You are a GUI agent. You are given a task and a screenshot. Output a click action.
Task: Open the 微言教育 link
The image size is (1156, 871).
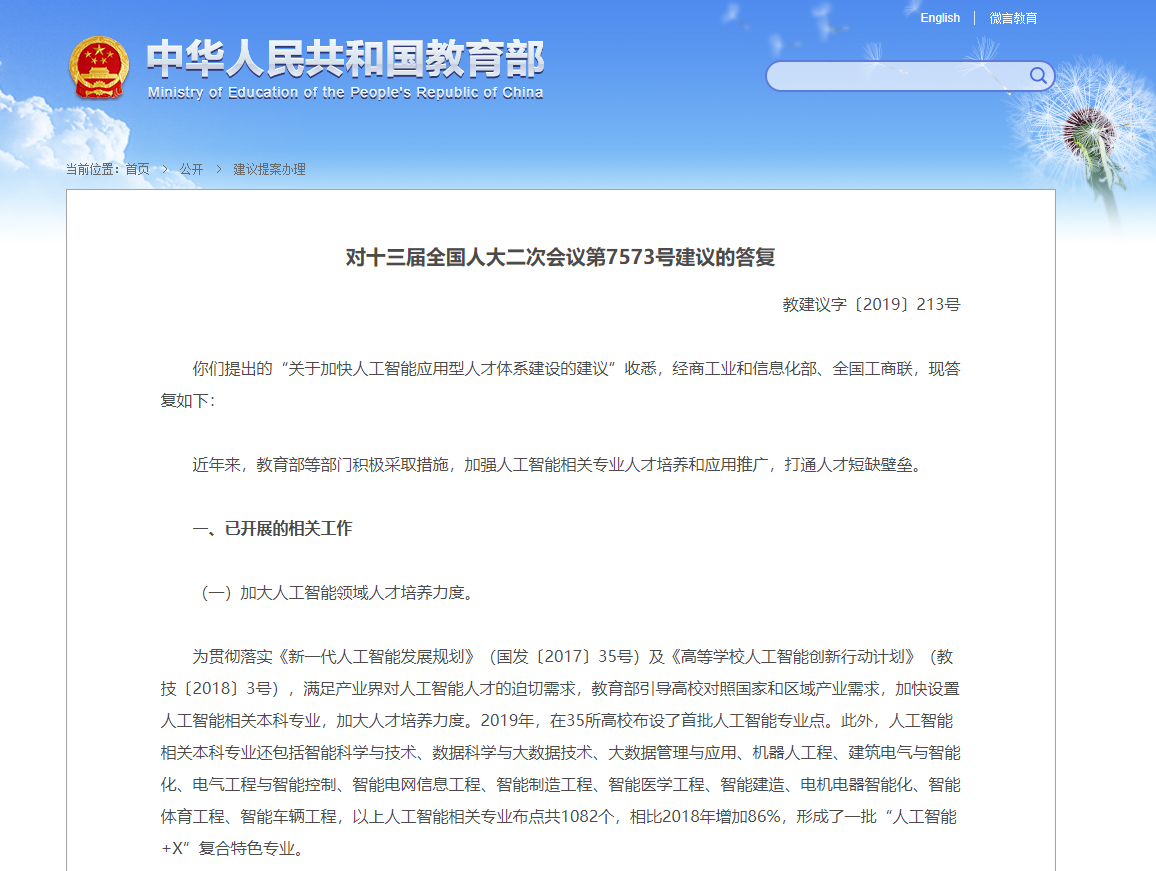click(x=1013, y=18)
